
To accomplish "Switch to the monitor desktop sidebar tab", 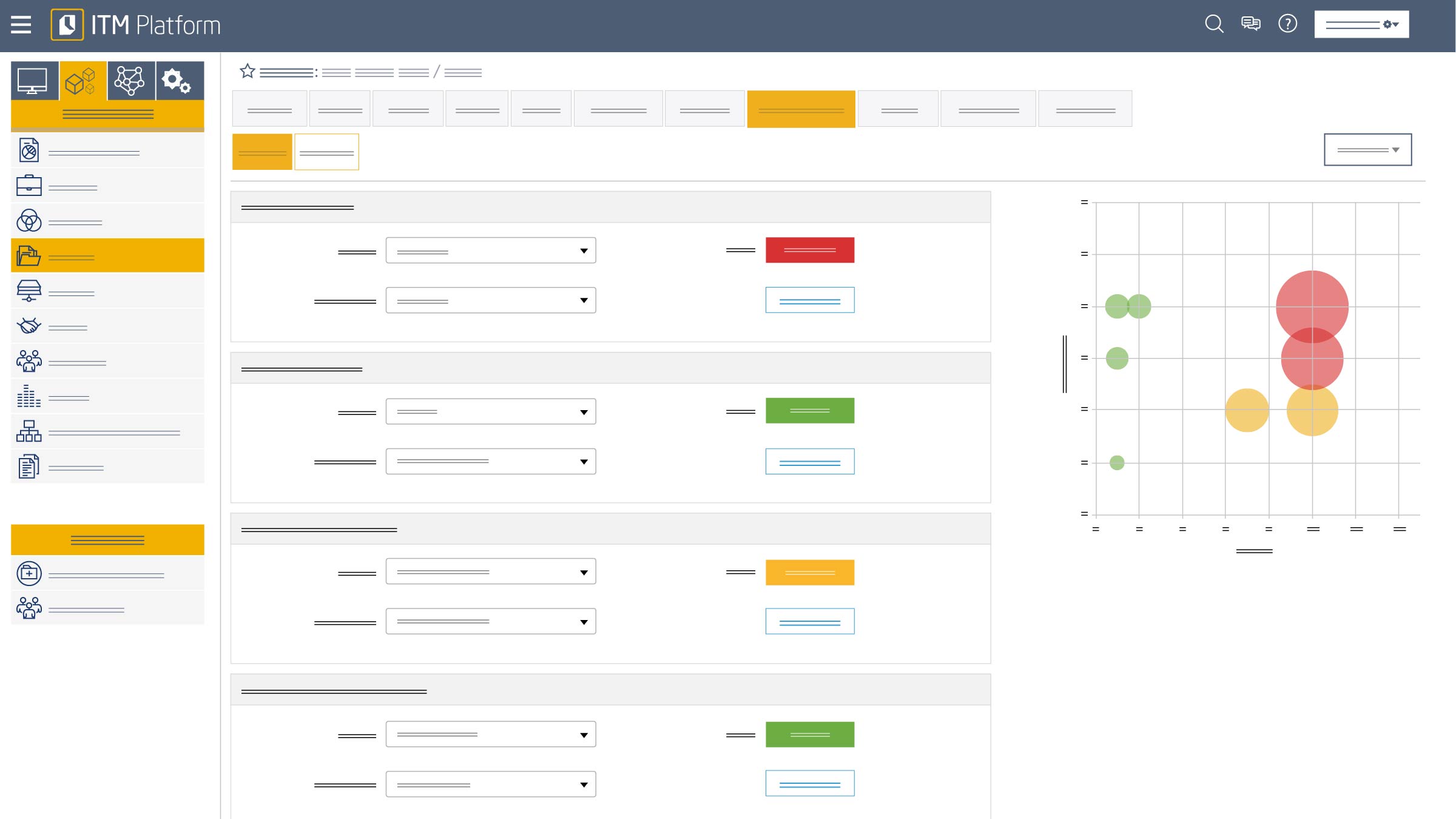I will pyautogui.click(x=35, y=81).
